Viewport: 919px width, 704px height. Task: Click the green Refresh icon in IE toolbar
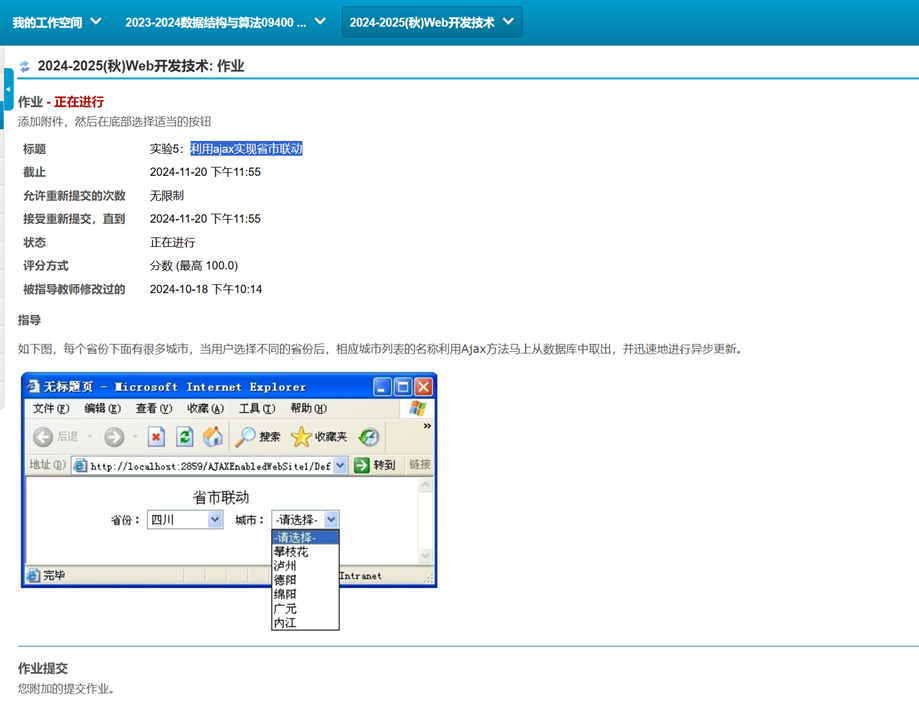click(185, 437)
